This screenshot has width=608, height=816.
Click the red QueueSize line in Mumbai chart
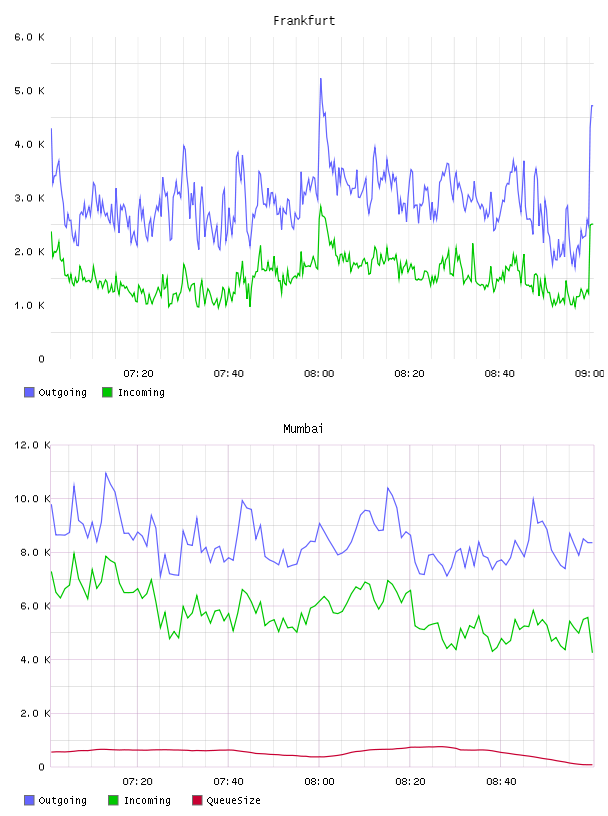[x=322, y=756]
